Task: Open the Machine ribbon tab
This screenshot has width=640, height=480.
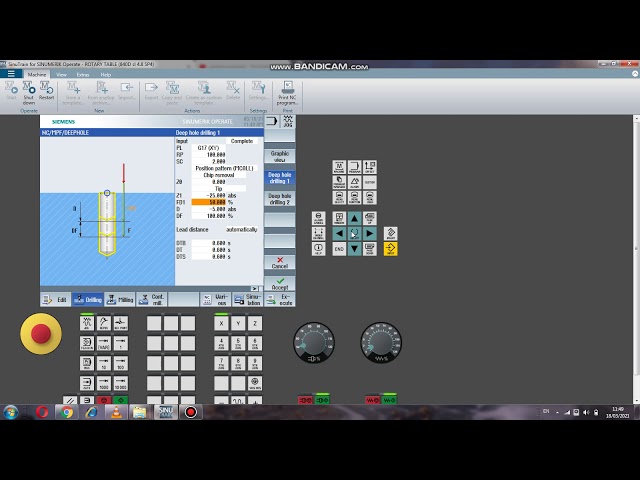Action: click(37, 75)
